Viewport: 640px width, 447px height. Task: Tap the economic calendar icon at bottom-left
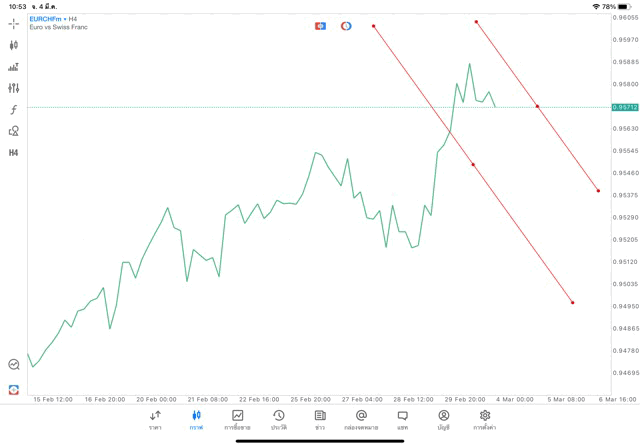pyautogui.click(x=13, y=365)
